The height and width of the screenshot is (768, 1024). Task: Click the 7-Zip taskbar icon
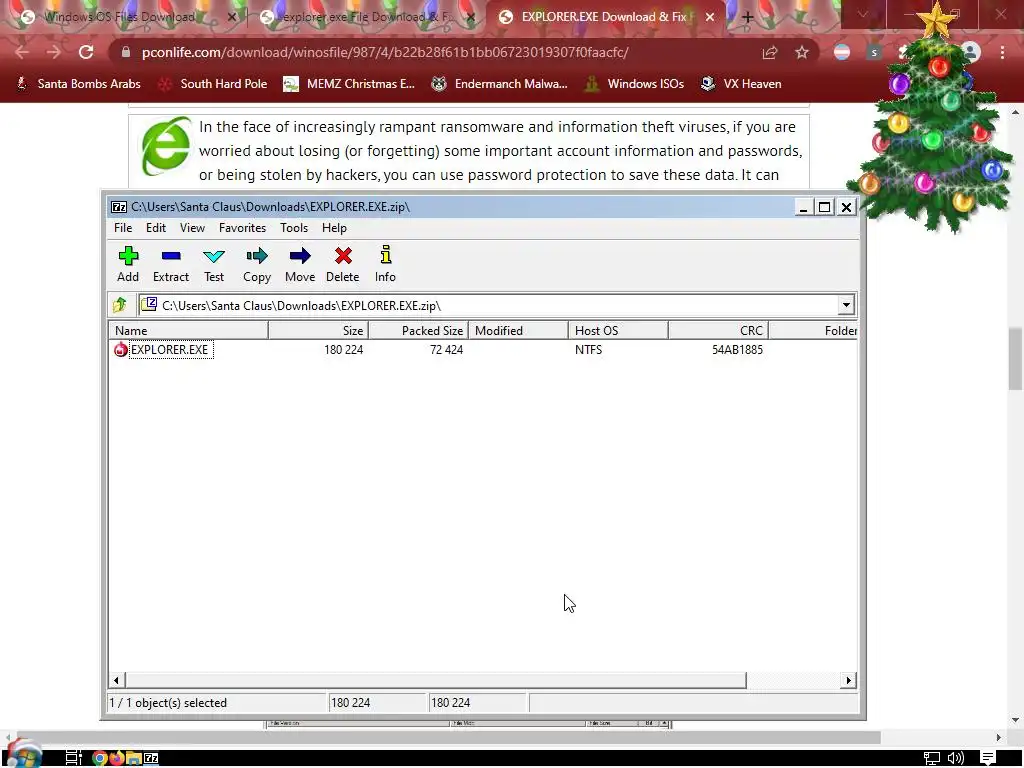(x=151, y=758)
